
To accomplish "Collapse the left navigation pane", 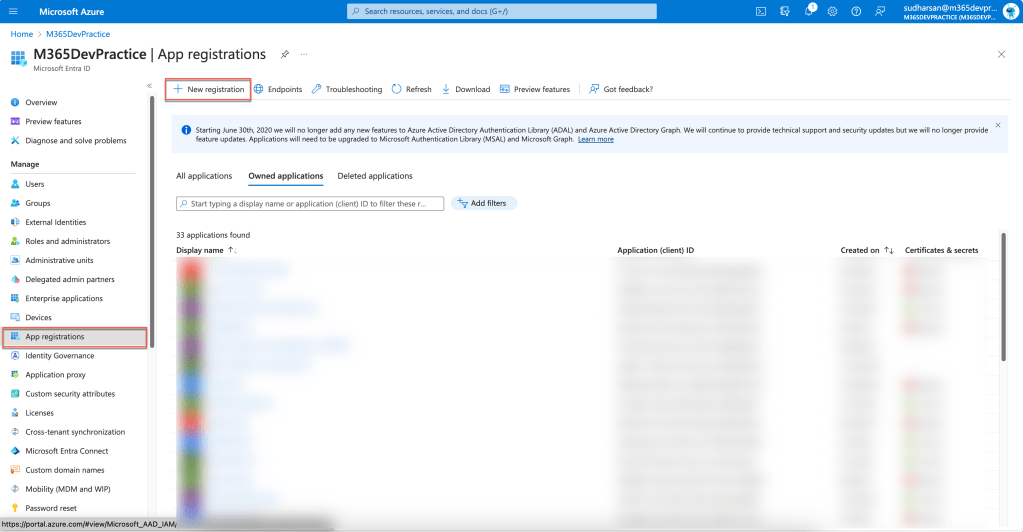I will pos(149,86).
